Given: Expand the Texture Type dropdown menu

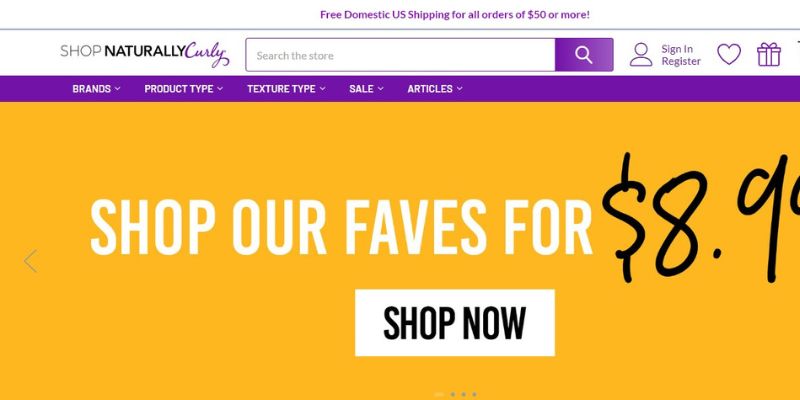Looking at the screenshot, I should coord(286,89).
